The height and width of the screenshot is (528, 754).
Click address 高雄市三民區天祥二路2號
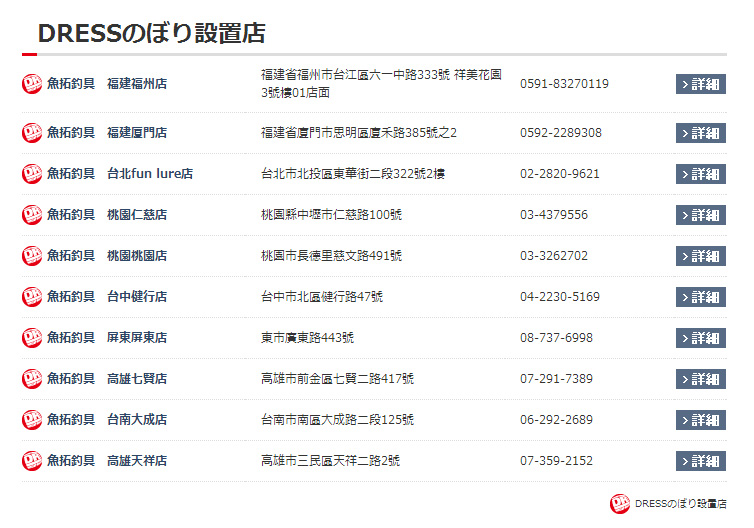pyautogui.click(x=330, y=461)
